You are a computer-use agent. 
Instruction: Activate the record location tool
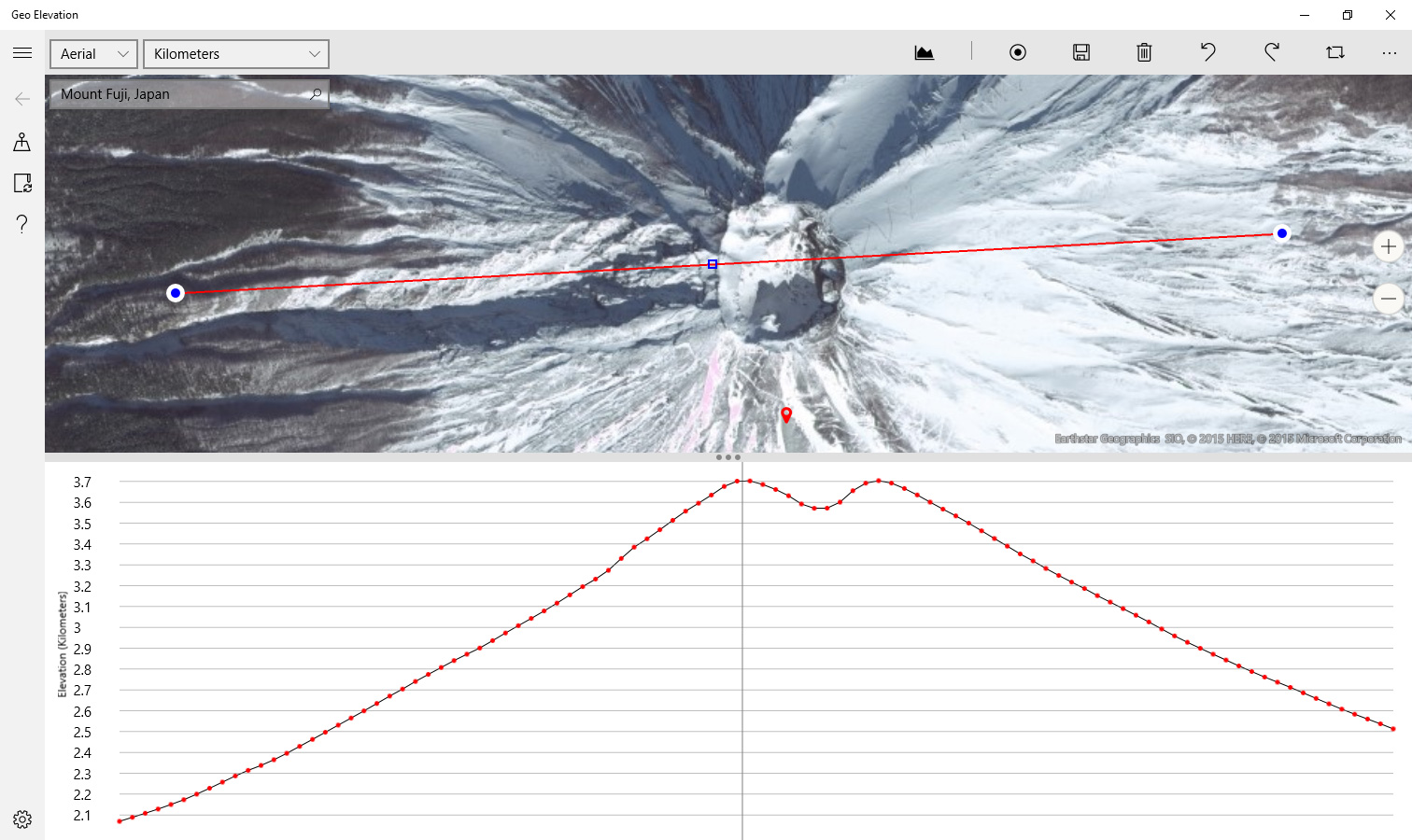pos(1017,53)
